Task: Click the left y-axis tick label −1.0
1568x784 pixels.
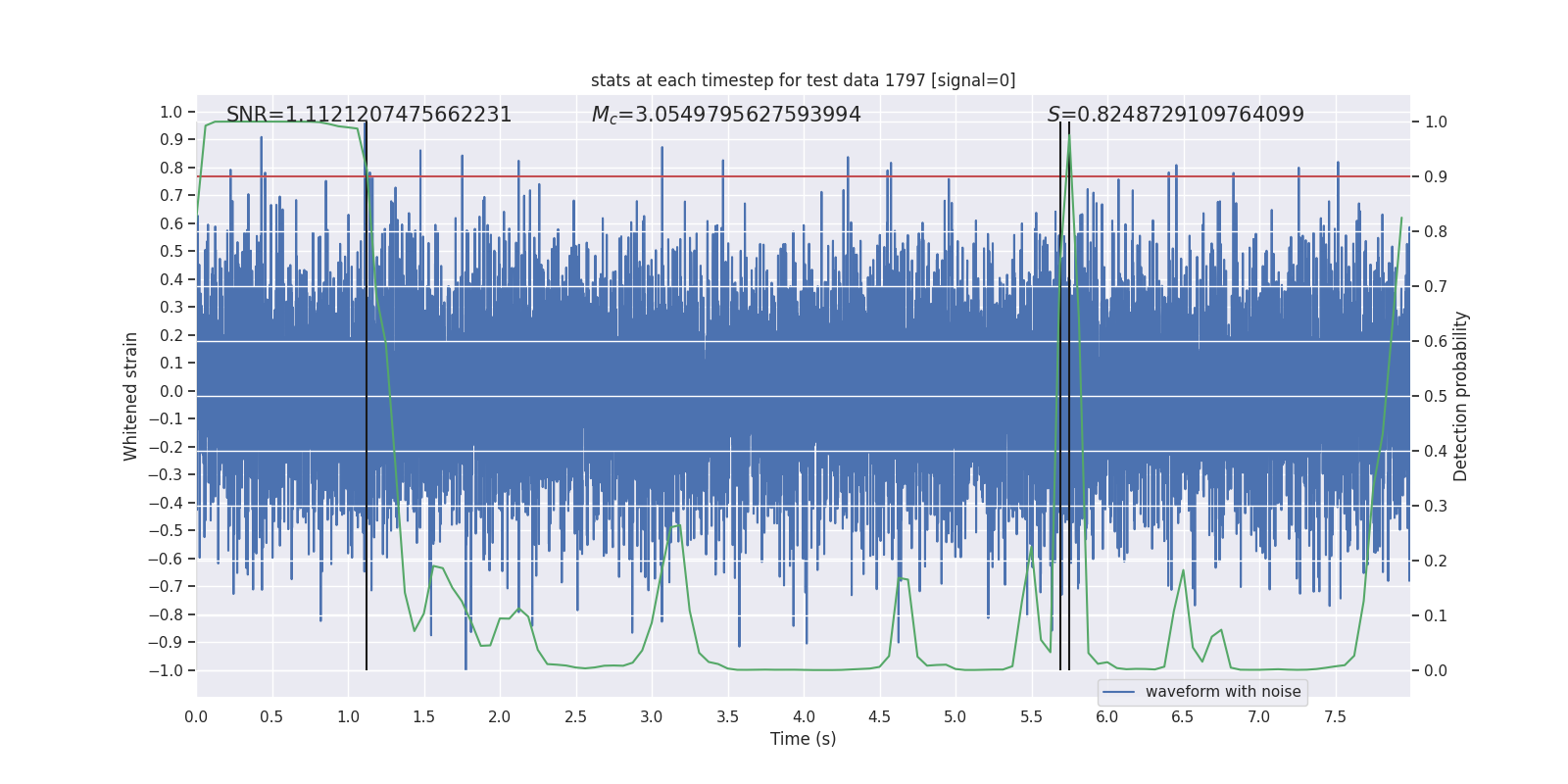Action: coord(171,671)
